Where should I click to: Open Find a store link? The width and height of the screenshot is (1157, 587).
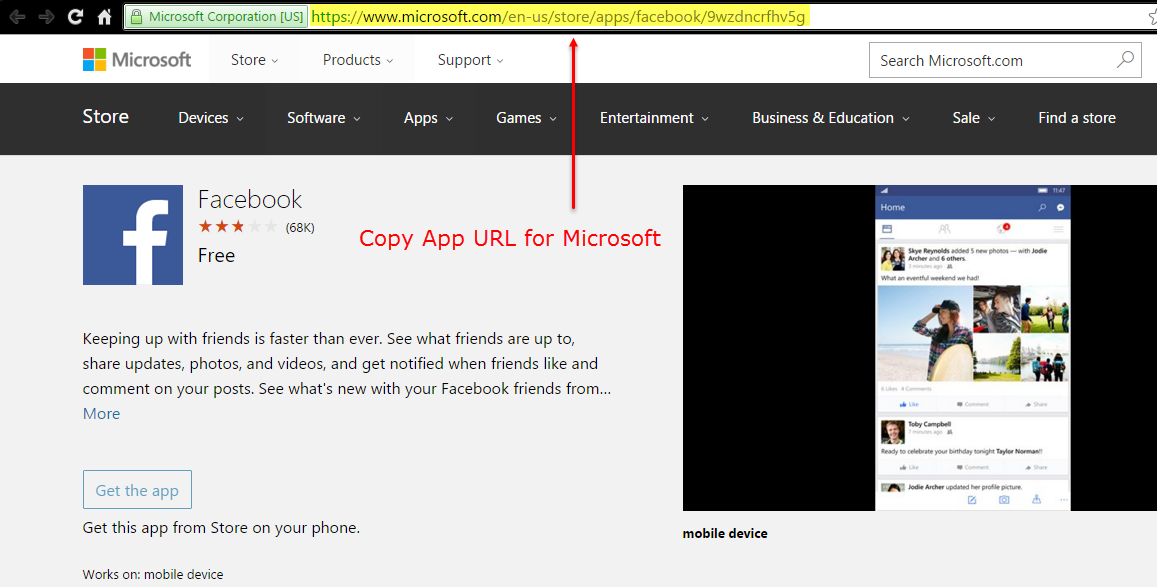tap(1077, 118)
